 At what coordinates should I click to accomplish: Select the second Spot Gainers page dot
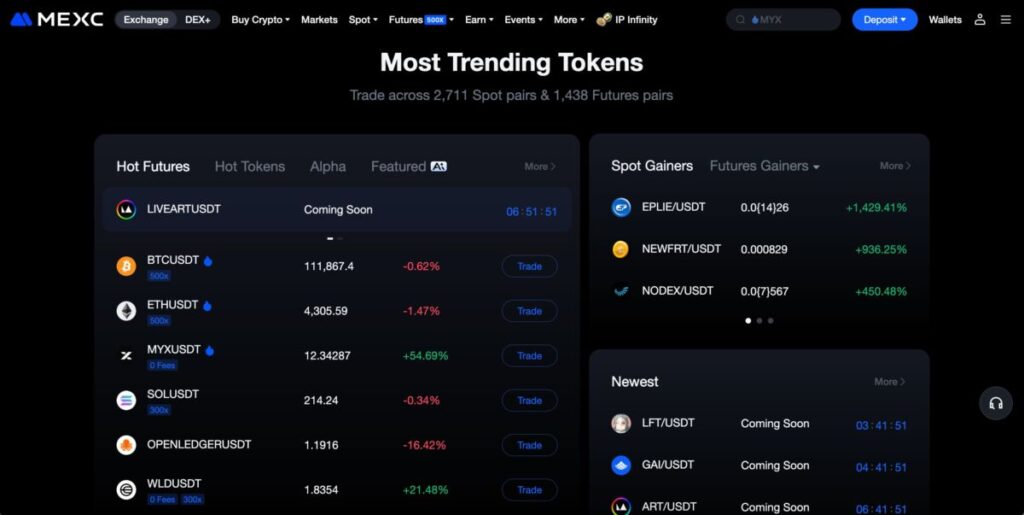tap(759, 320)
